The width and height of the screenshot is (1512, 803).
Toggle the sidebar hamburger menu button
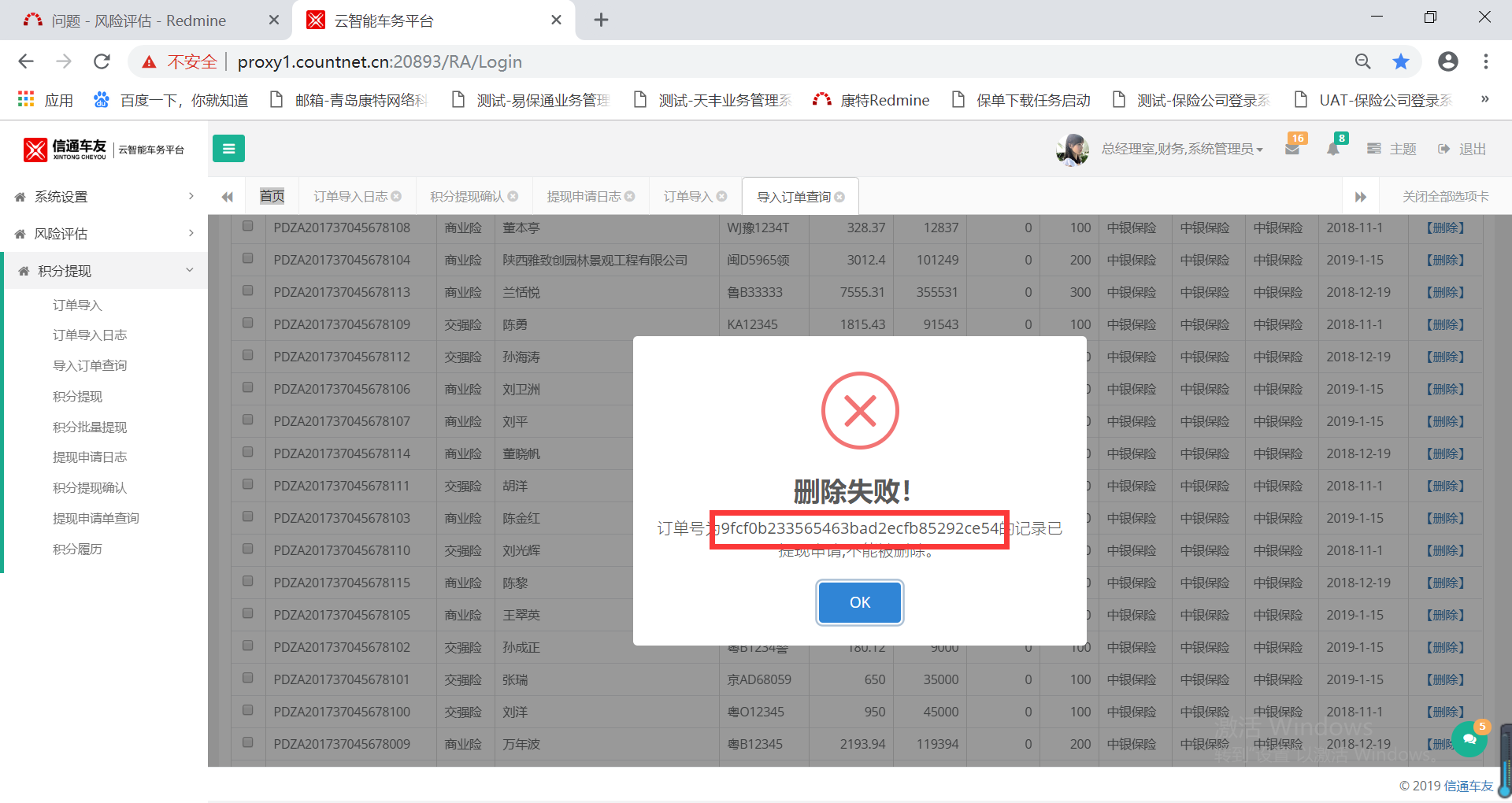pos(228,148)
